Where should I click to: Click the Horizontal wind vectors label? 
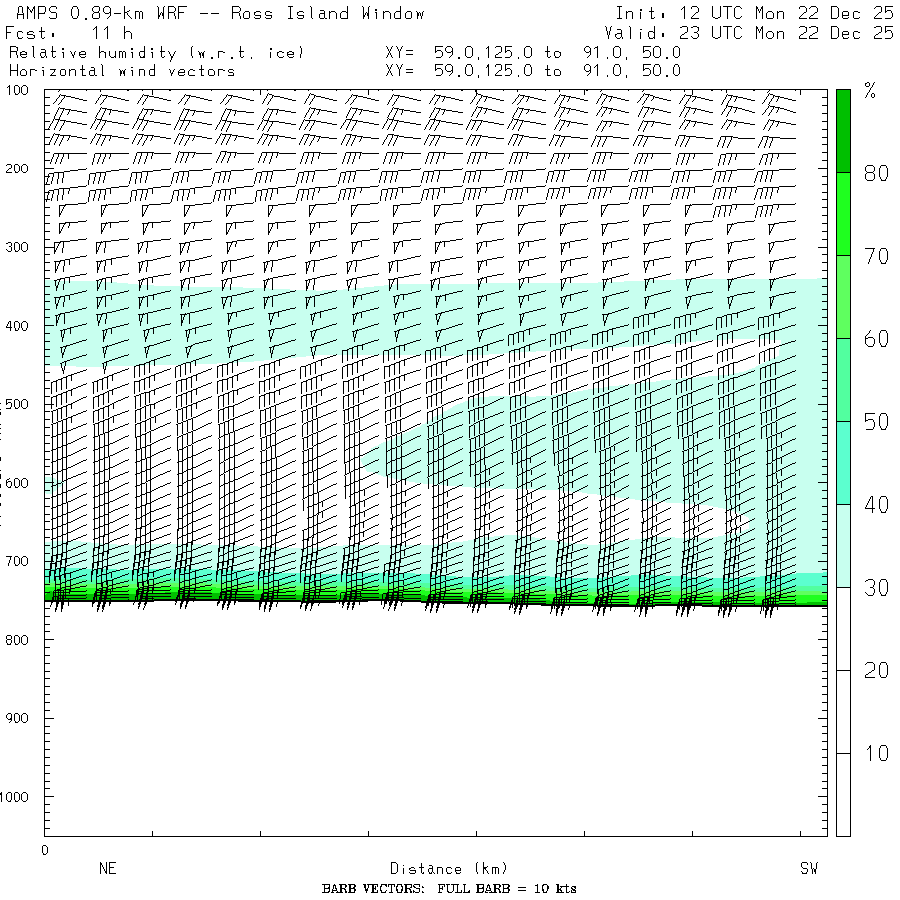point(122,71)
